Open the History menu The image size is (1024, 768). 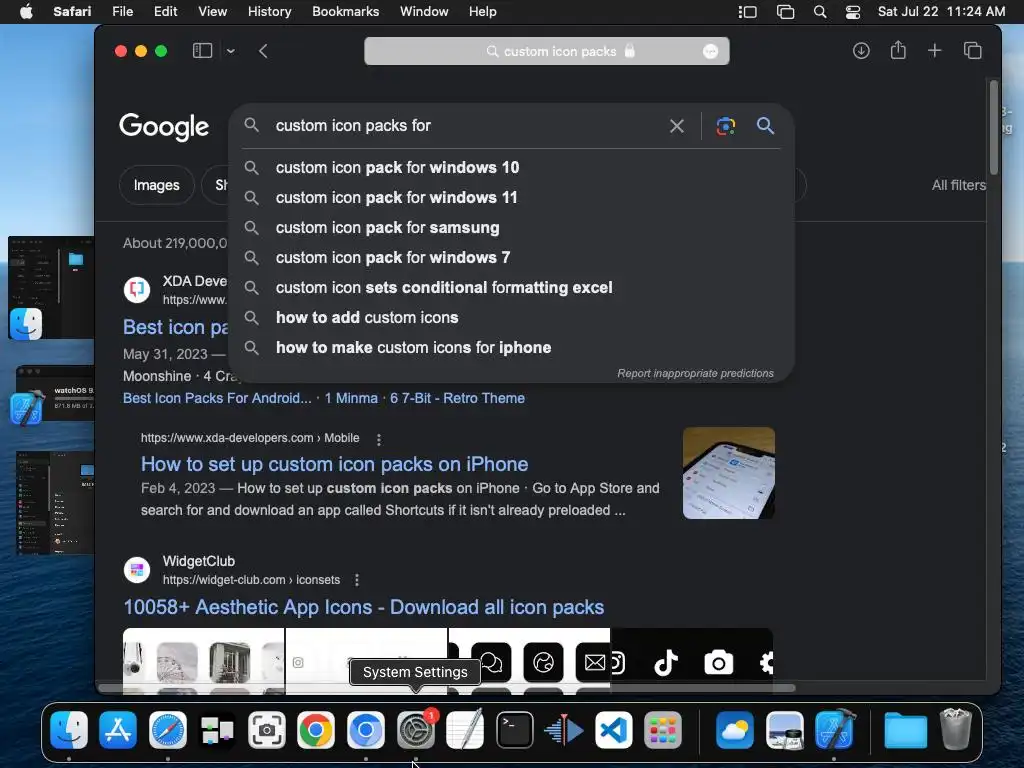coord(269,12)
